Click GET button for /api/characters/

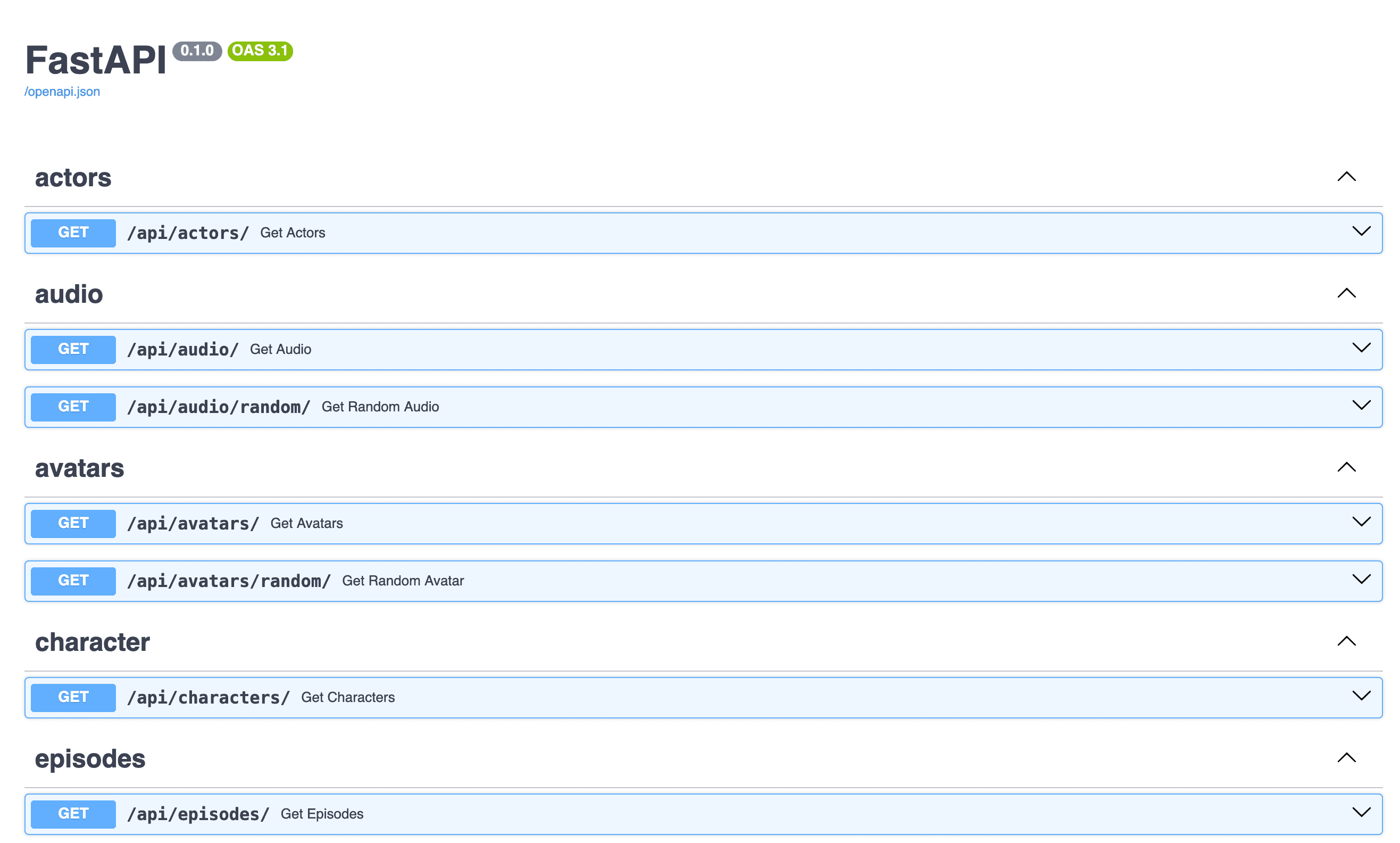click(73, 698)
